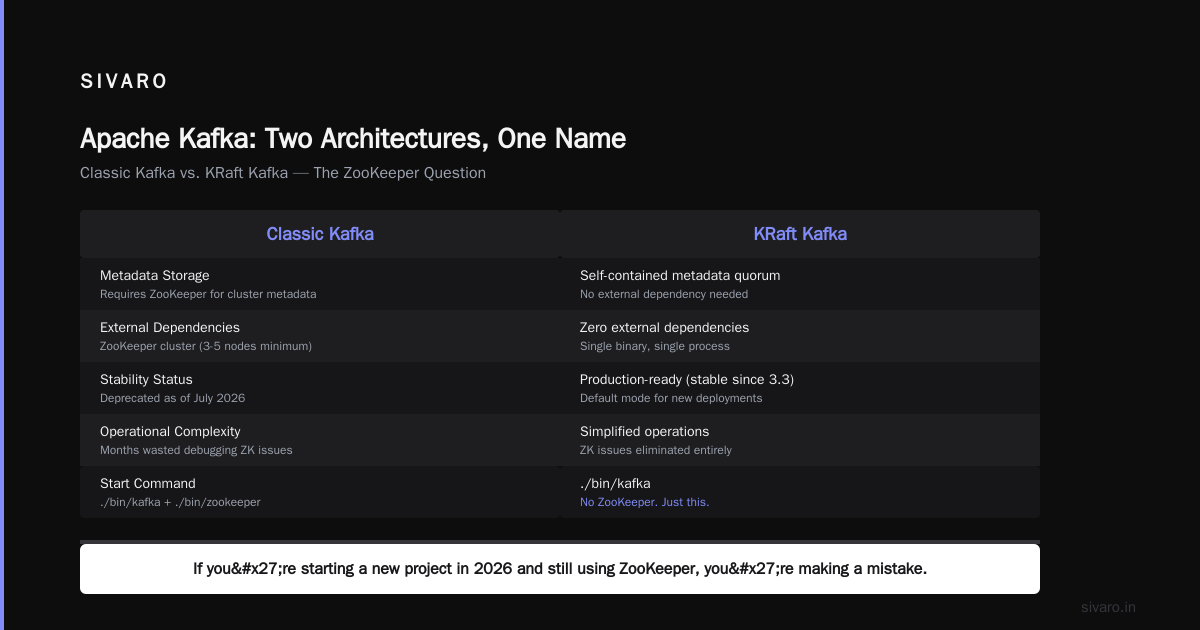Click the 'Operational Complexity' row label
The height and width of the screenshot is (630, 1200).
(170, 431)
